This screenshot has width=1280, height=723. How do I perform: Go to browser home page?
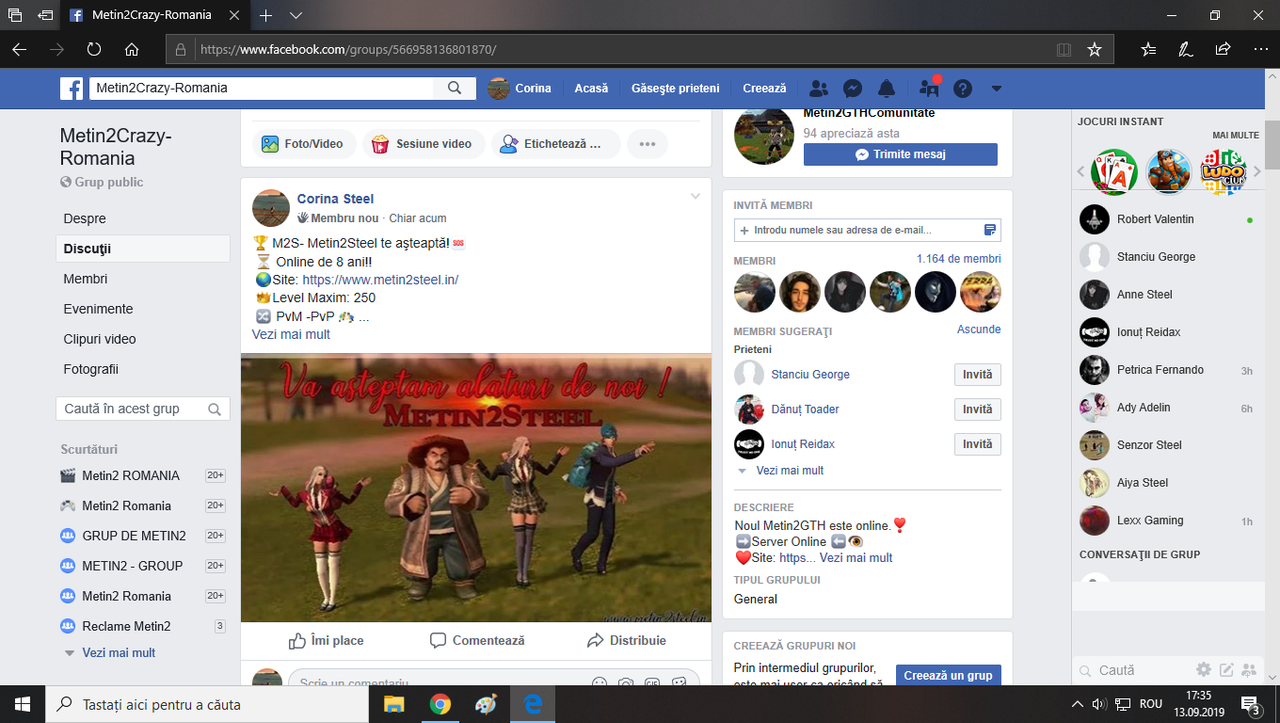[132, 49]
